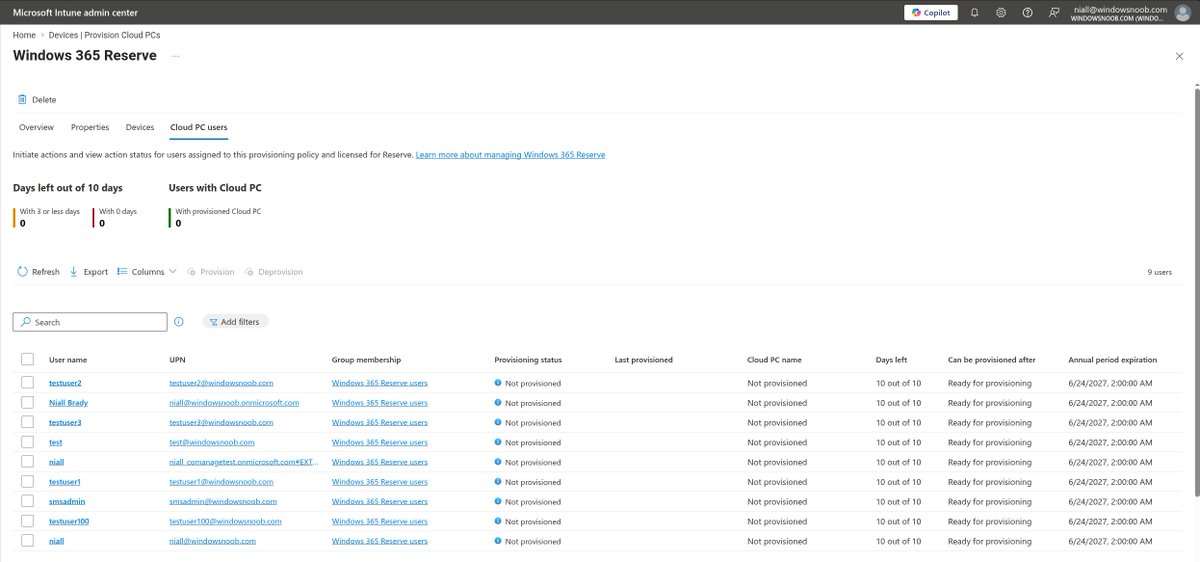Open UPN testuser2@windowsnoob.com link

pyautogui.click(x=222, y=383)
